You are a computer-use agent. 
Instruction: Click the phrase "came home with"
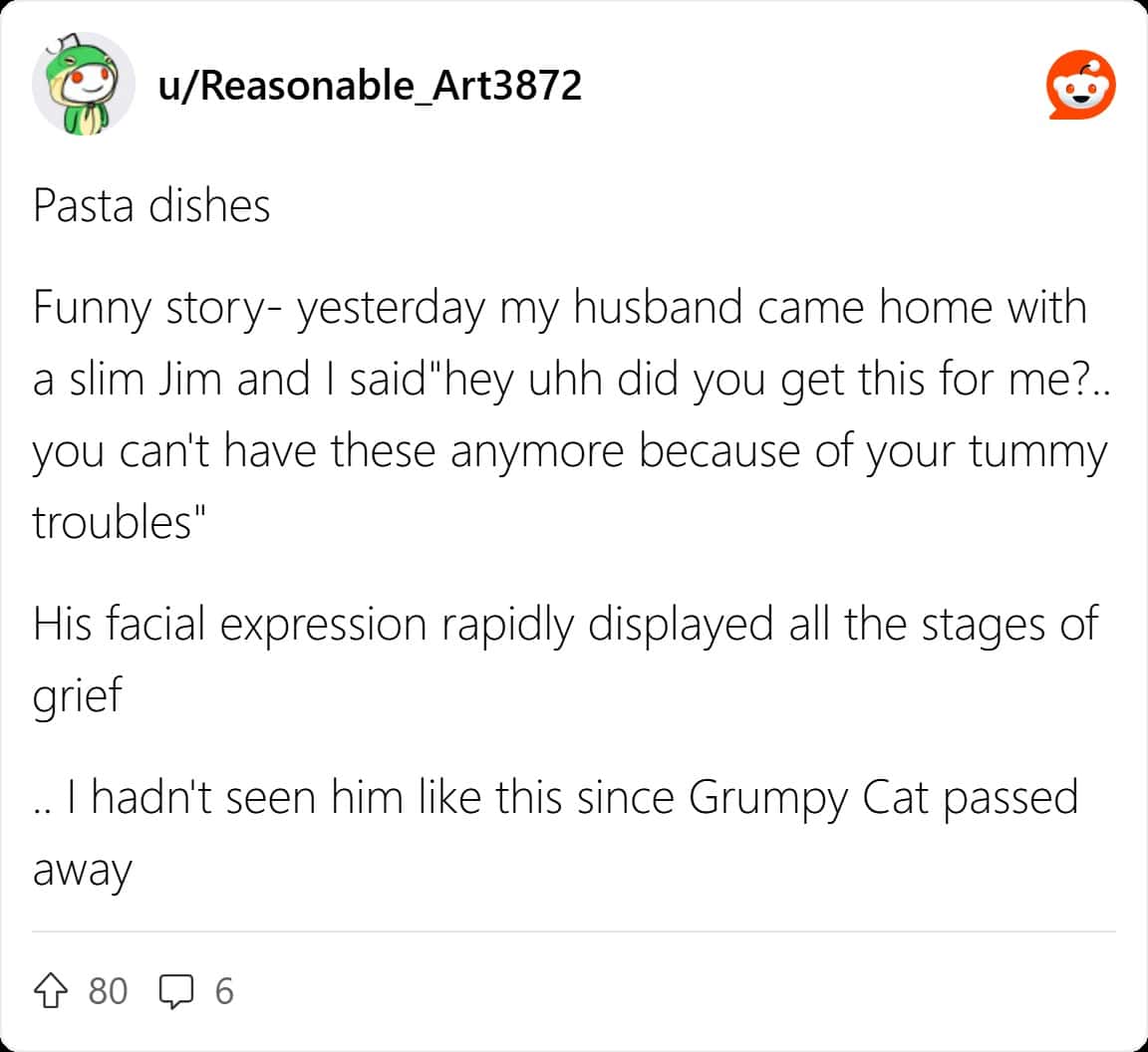coord(922,307)
